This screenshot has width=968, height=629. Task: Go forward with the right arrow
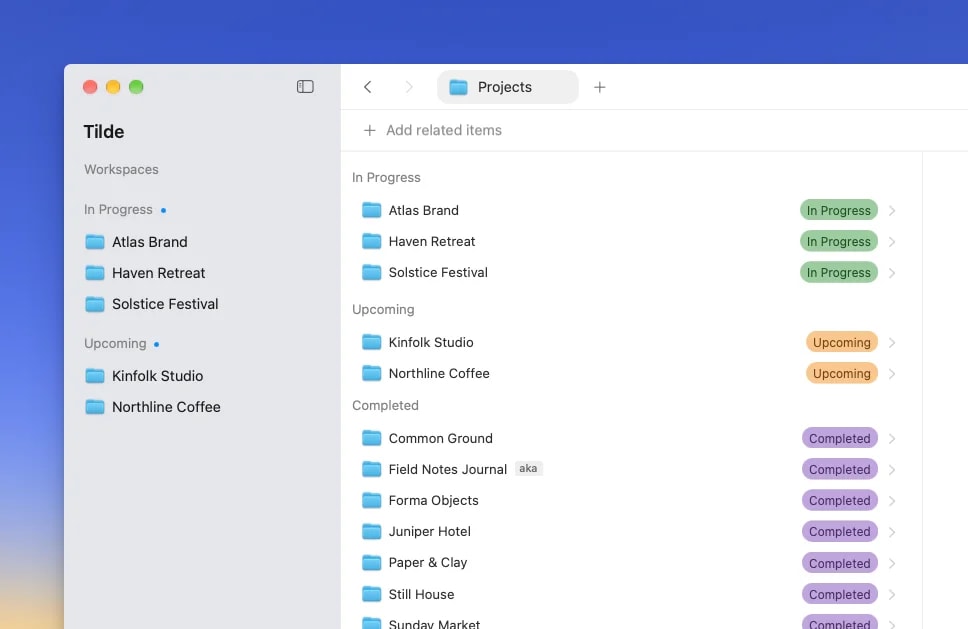tap(409, 87)
